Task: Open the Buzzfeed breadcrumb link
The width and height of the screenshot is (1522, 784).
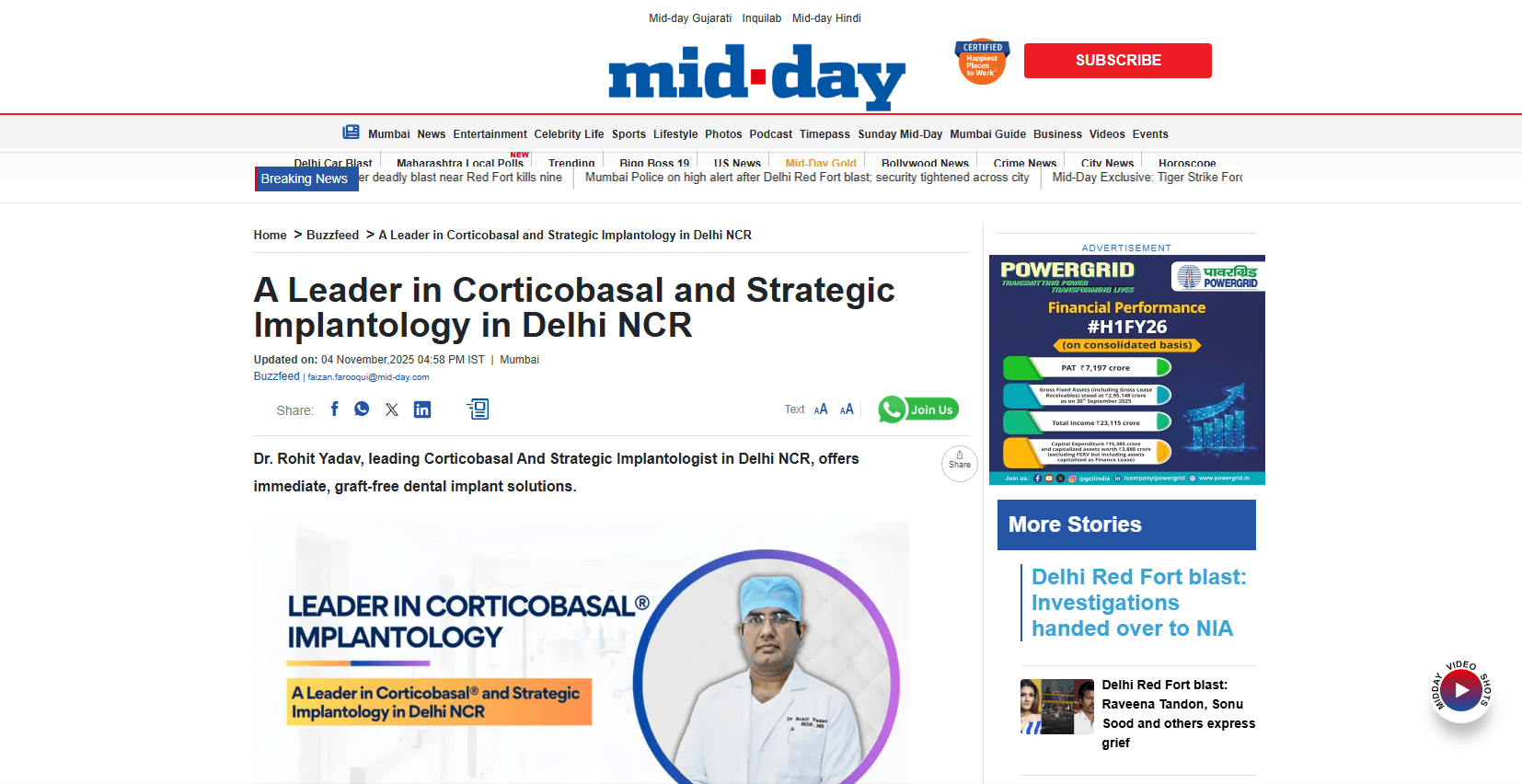Action: [332, 236]
